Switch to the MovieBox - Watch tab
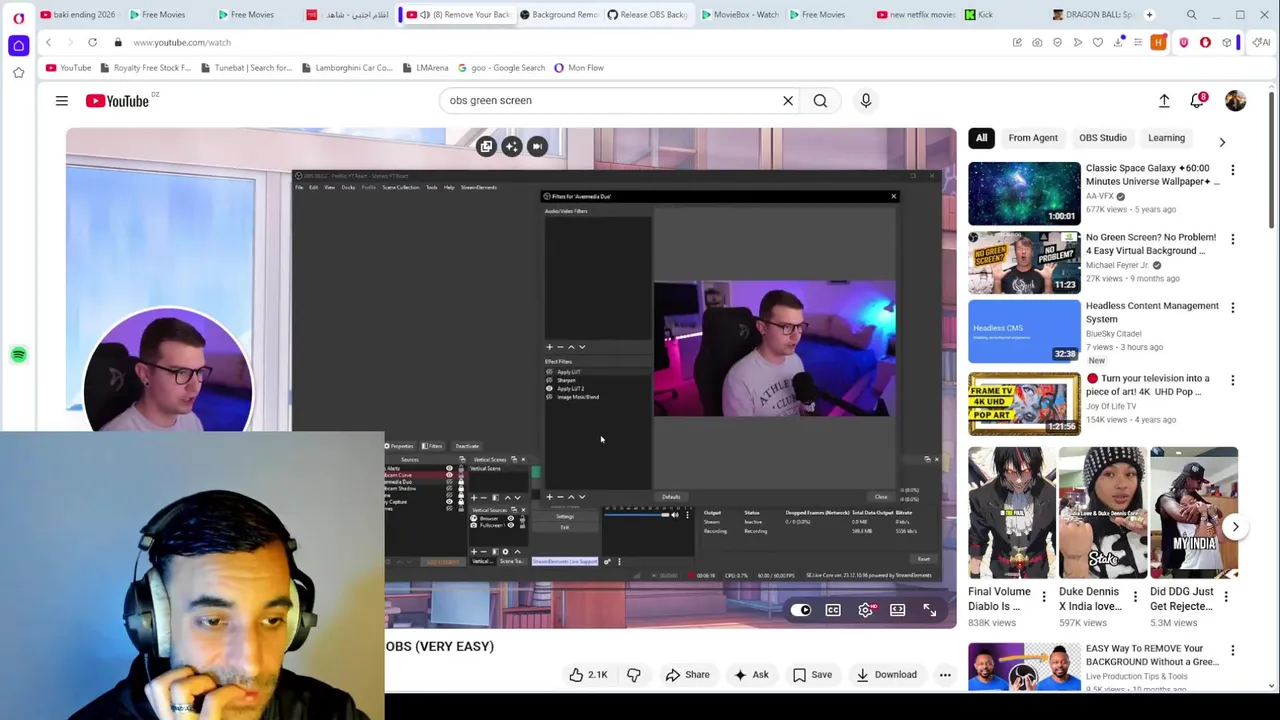The height and width of the screenshot is (720, 1280). click(740, 15)
